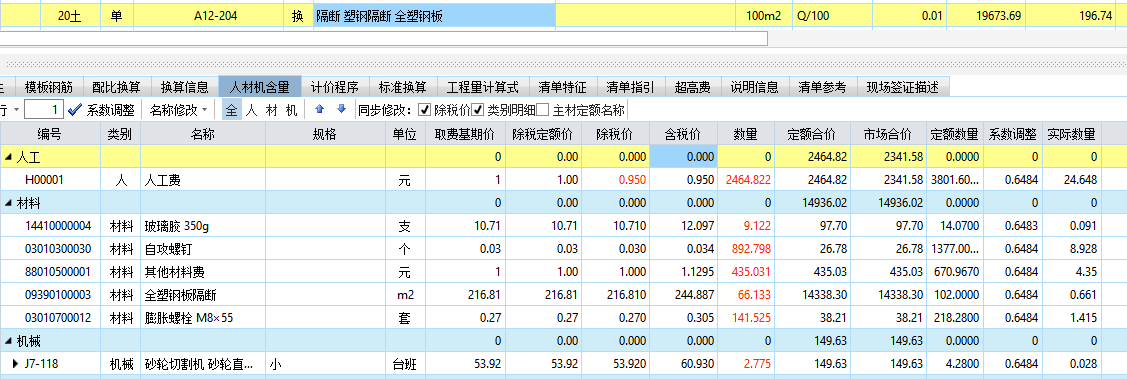Screen dimensions: 1127x379
Task: Click the red 0.950 除税价 cell
Action: [x=615, y=180]
